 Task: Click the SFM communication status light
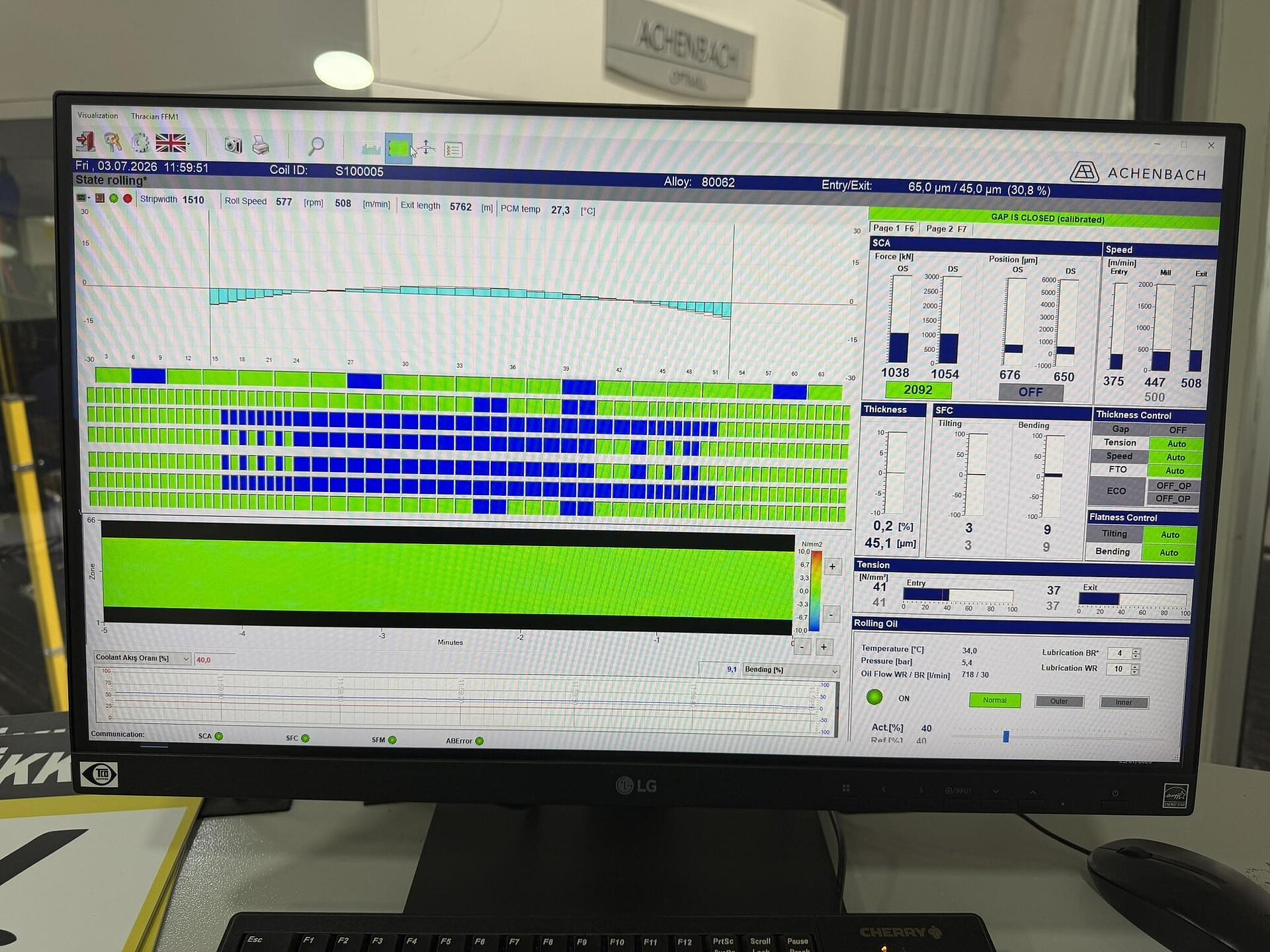pos(393,740)
